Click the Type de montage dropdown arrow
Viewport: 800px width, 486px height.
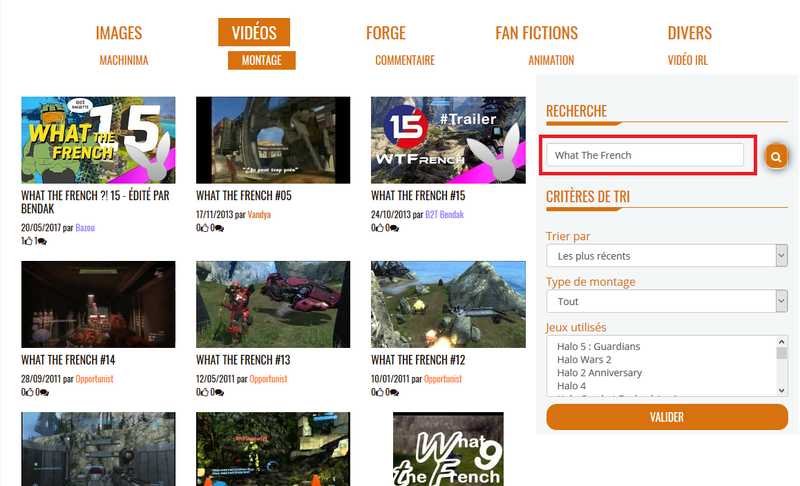(x=781, y=301)
